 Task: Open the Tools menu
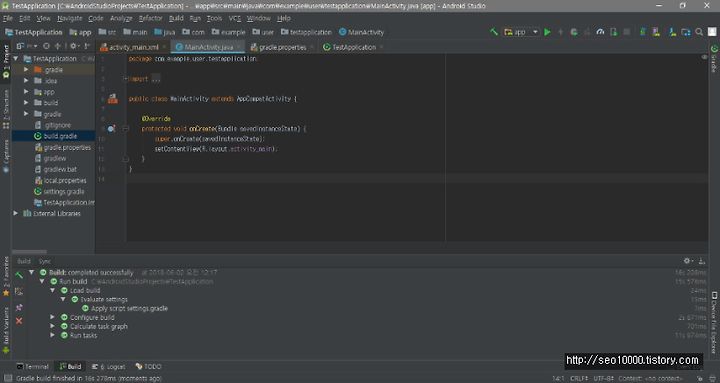tap(214, 18)
